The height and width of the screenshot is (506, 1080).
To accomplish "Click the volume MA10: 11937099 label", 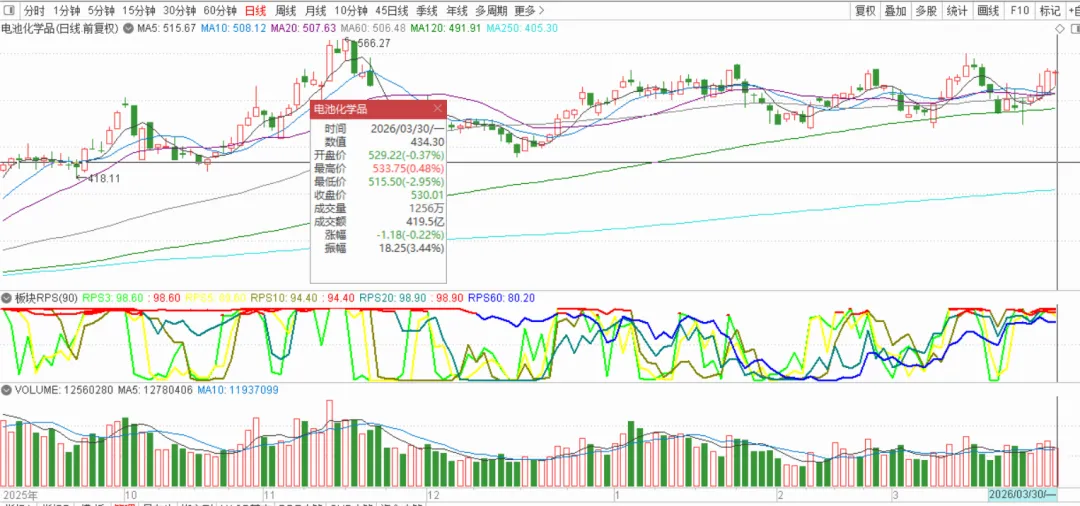I will (238, 390).
